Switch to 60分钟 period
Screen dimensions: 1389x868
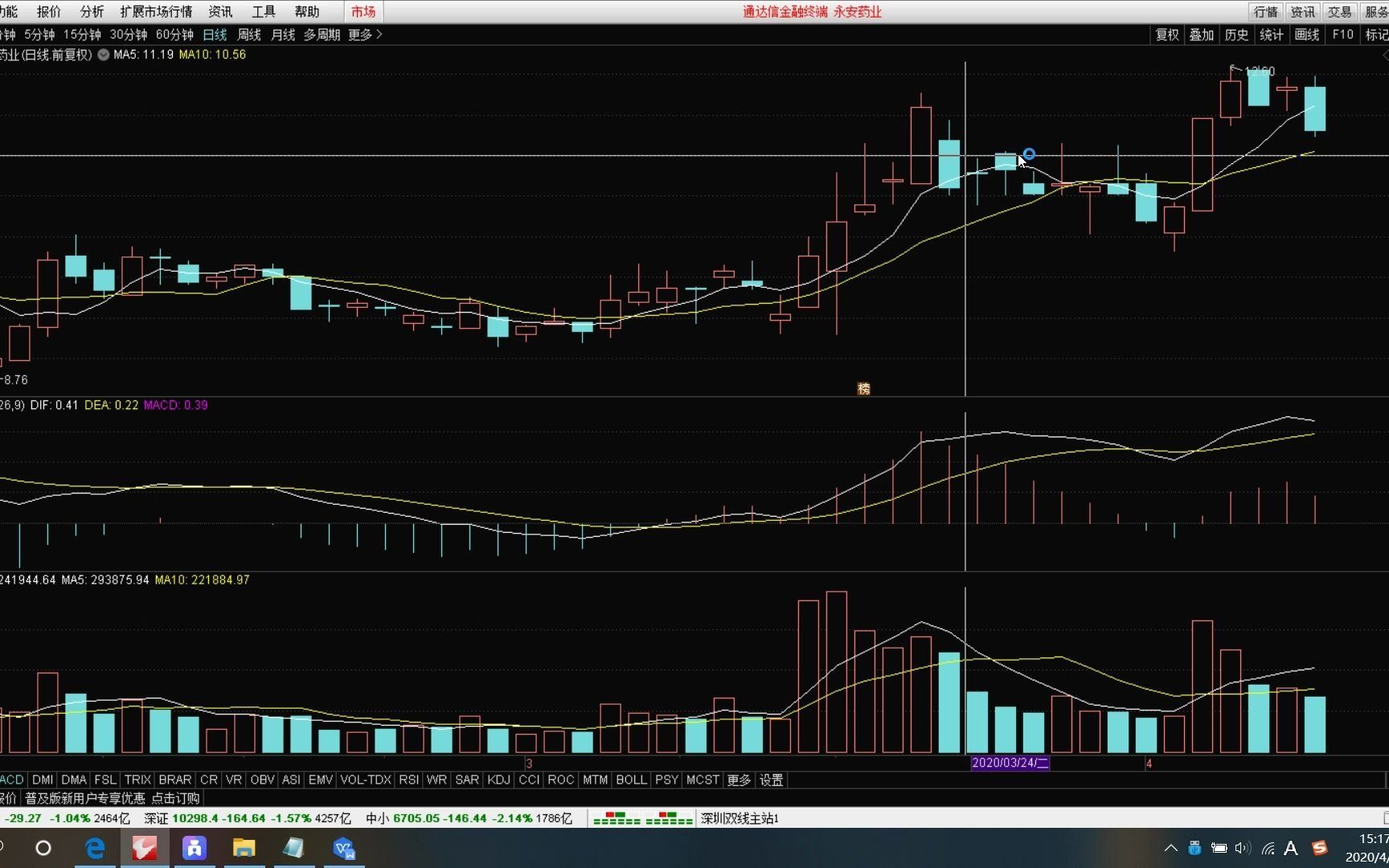pyautogui.click(x=174, y=35)
